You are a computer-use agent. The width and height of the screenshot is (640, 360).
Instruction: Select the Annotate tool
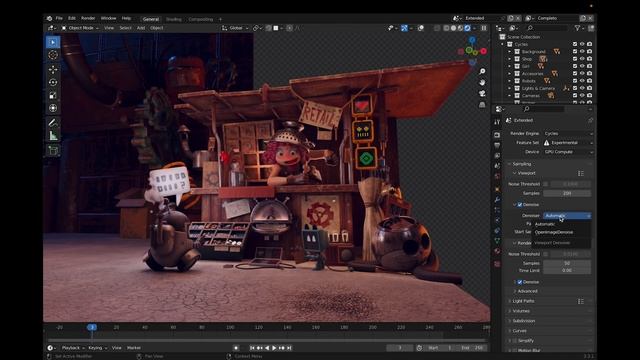tap(53, 122)
